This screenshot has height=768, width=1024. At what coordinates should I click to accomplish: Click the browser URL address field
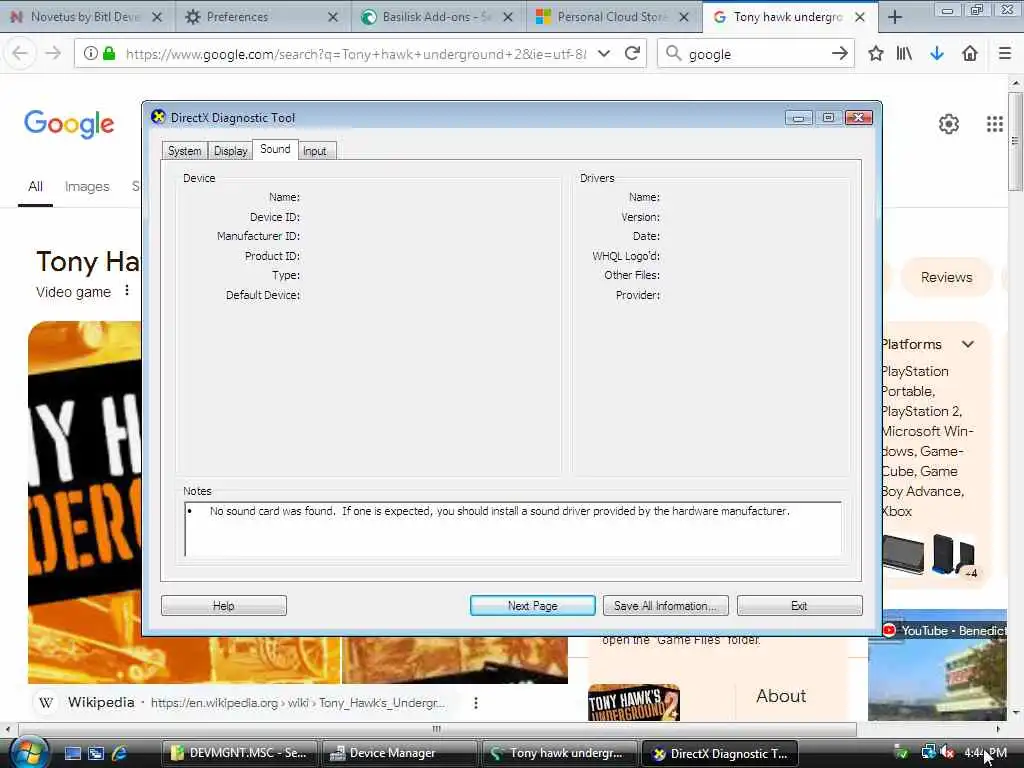[356, 54]
